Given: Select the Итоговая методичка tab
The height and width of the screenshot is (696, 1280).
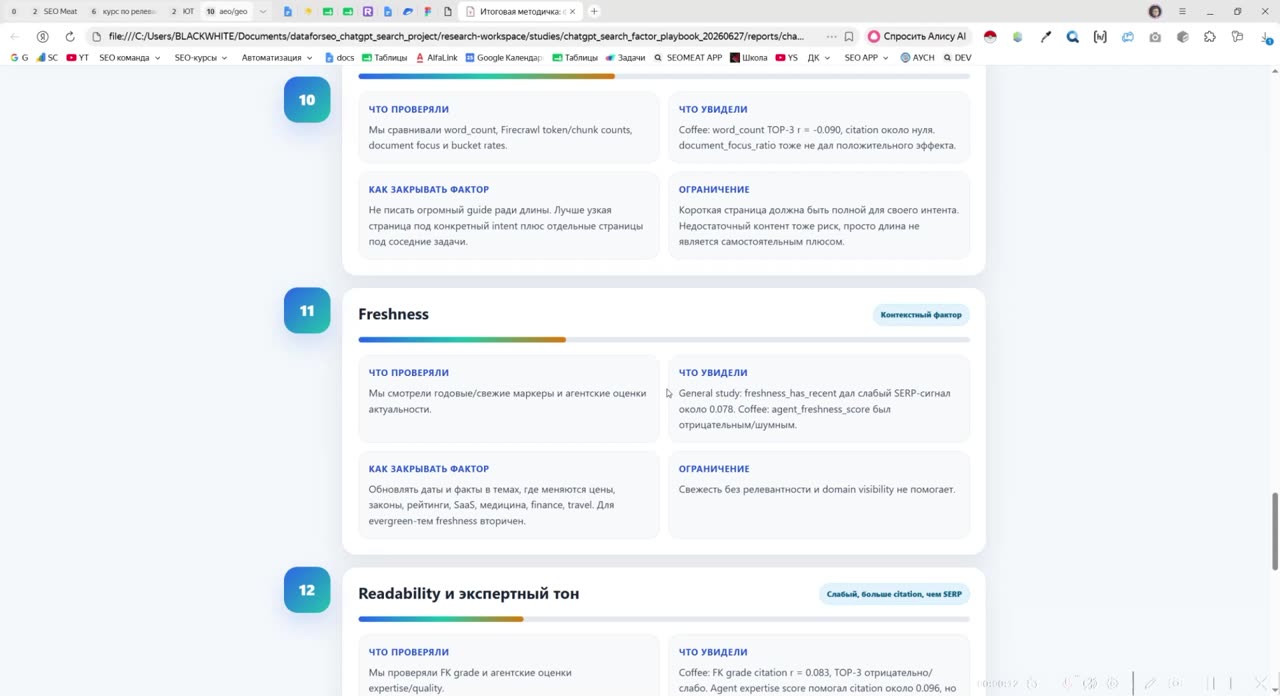Looking at the screenshot, I should tap(521, 11).
